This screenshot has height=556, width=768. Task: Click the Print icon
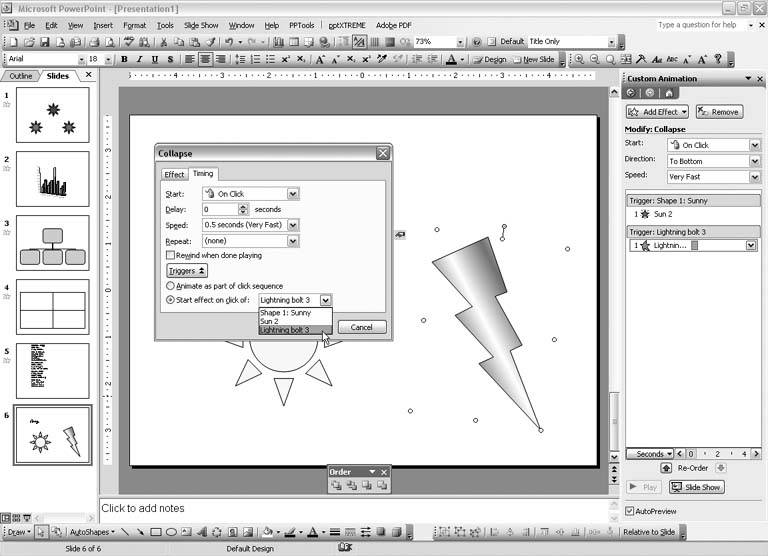(x=95, y=42)
